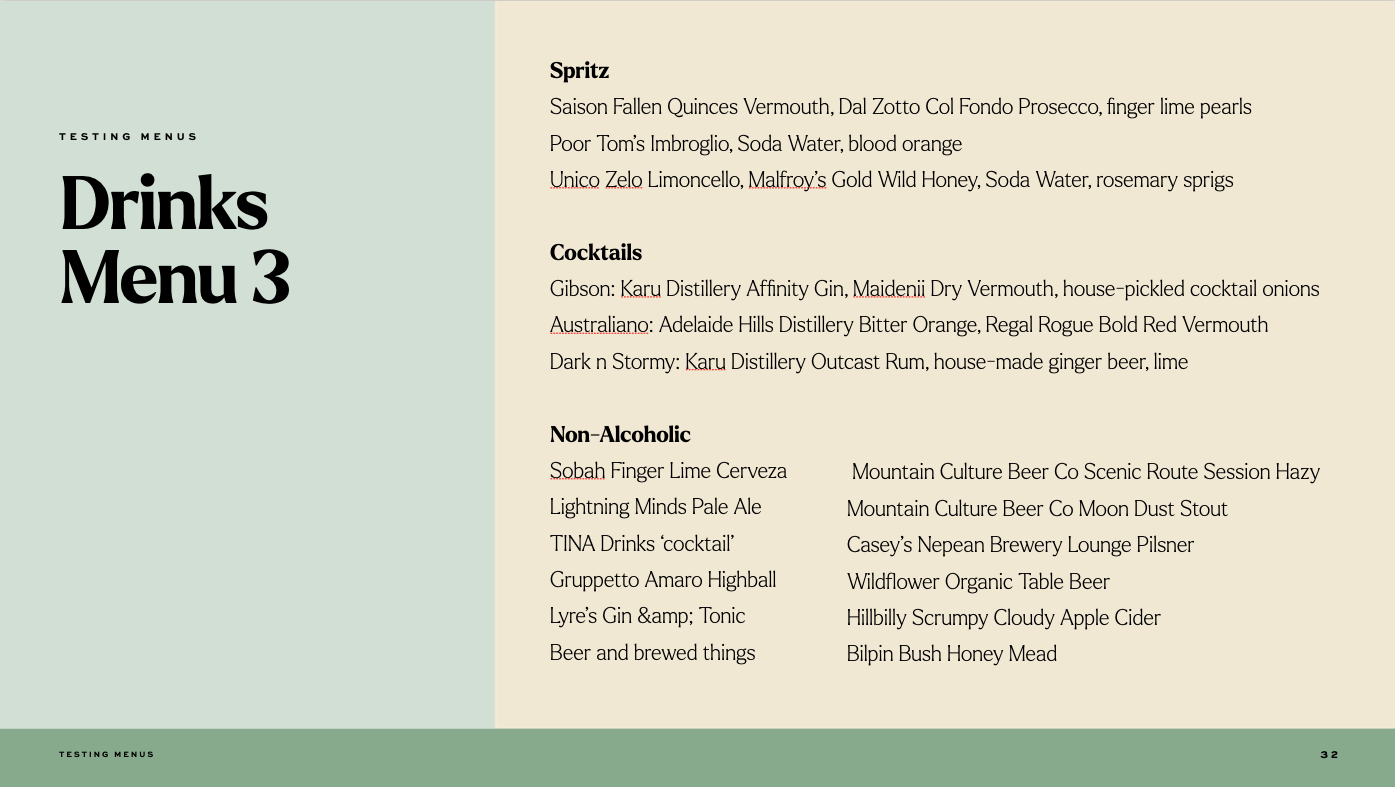Click the Poor Tom's Imbroglio line

[x=756, y=144]
